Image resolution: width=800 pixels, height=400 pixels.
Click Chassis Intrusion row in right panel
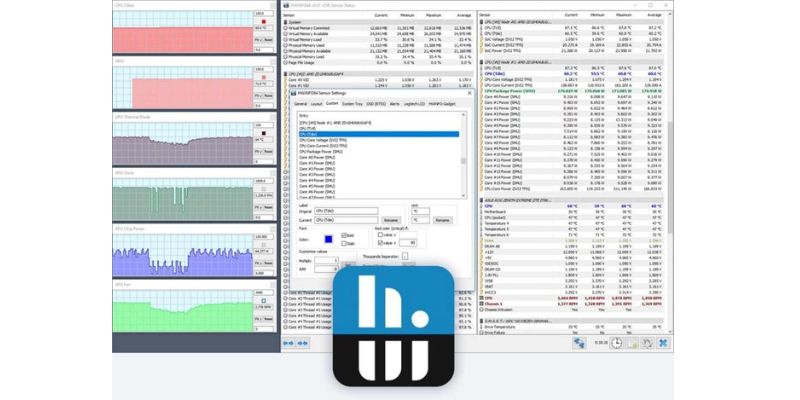pos(572,310)
